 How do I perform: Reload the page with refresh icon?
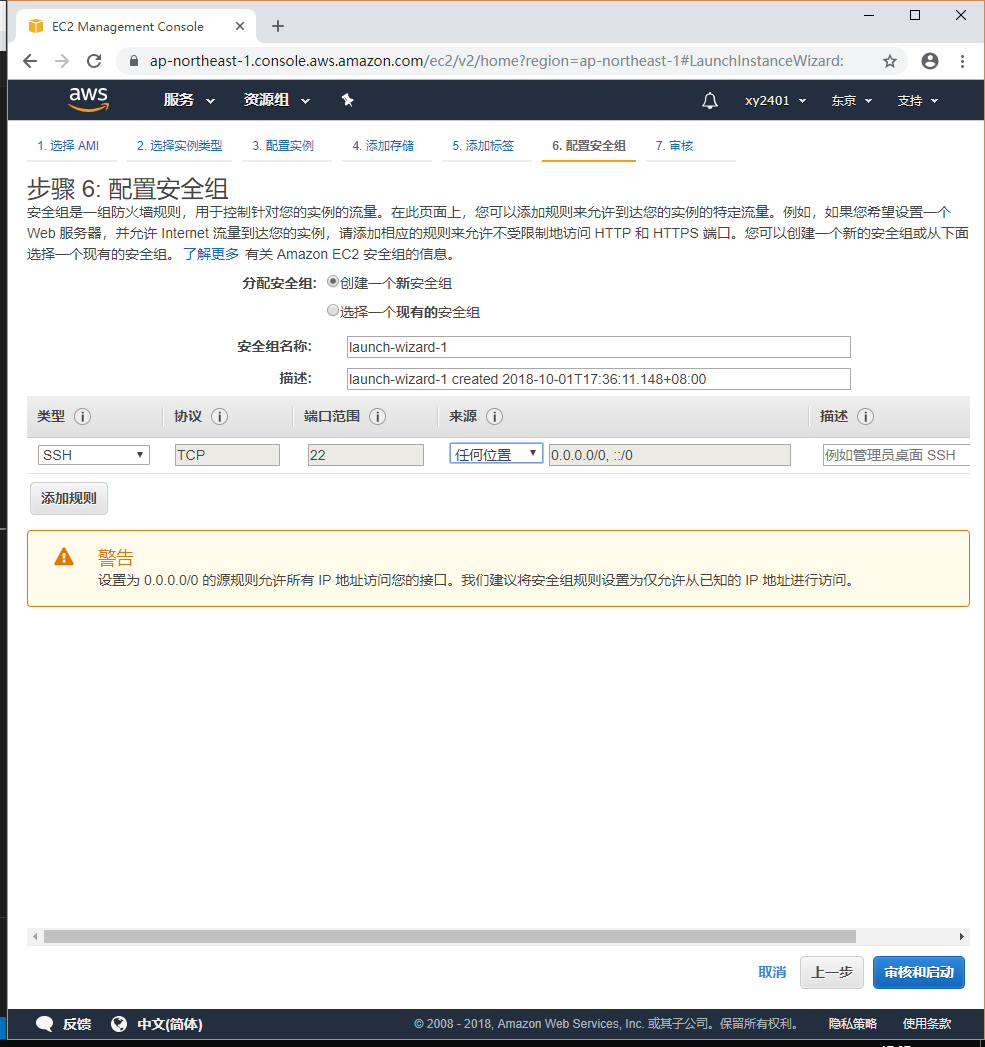[94, 61]
